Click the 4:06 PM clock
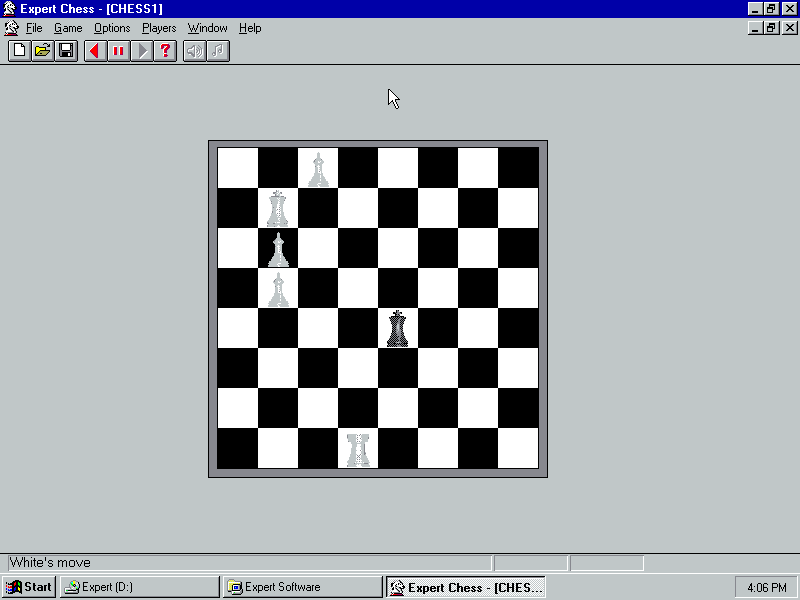Viewport: 800px width, 600px height. (x=766, y=587)
